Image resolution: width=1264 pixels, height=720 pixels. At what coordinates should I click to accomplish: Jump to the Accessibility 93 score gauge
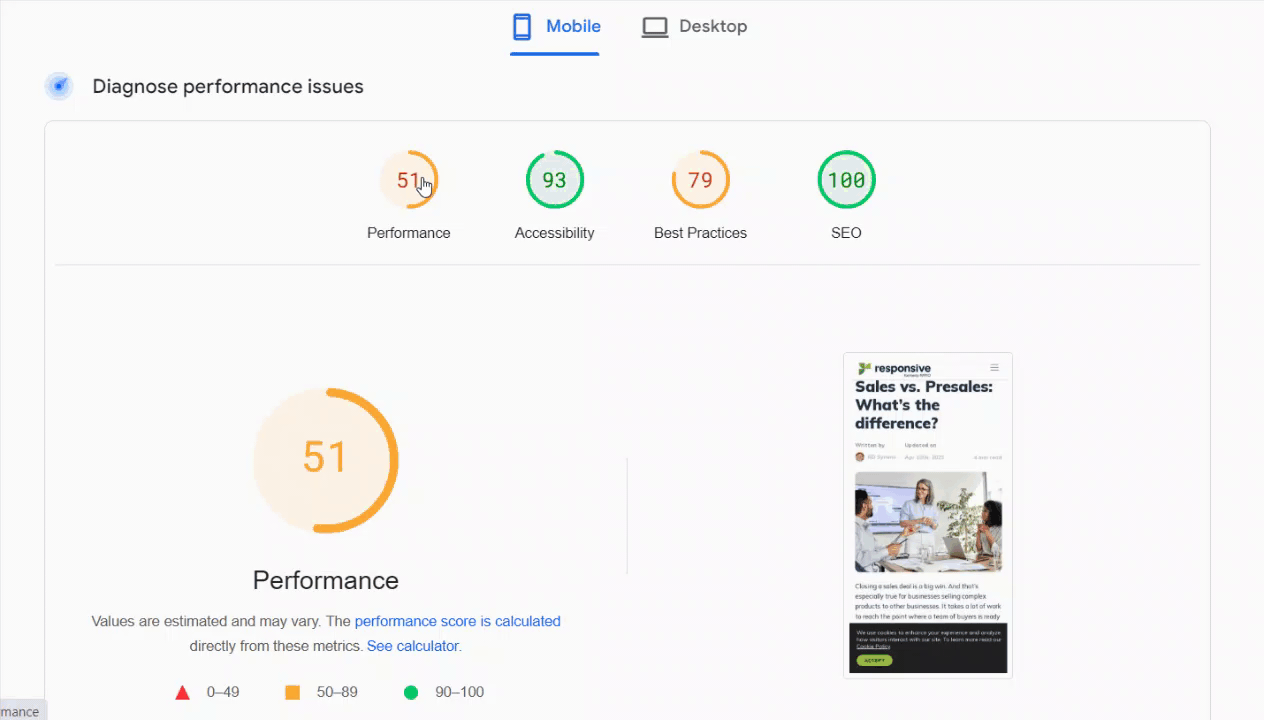554,180
